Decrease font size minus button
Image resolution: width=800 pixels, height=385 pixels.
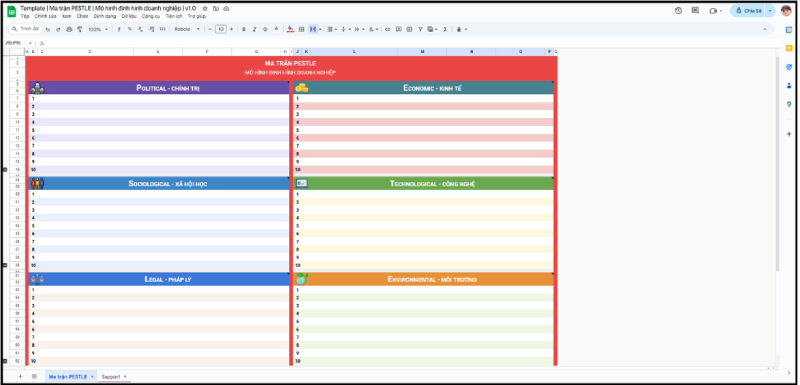pos(210,30)
